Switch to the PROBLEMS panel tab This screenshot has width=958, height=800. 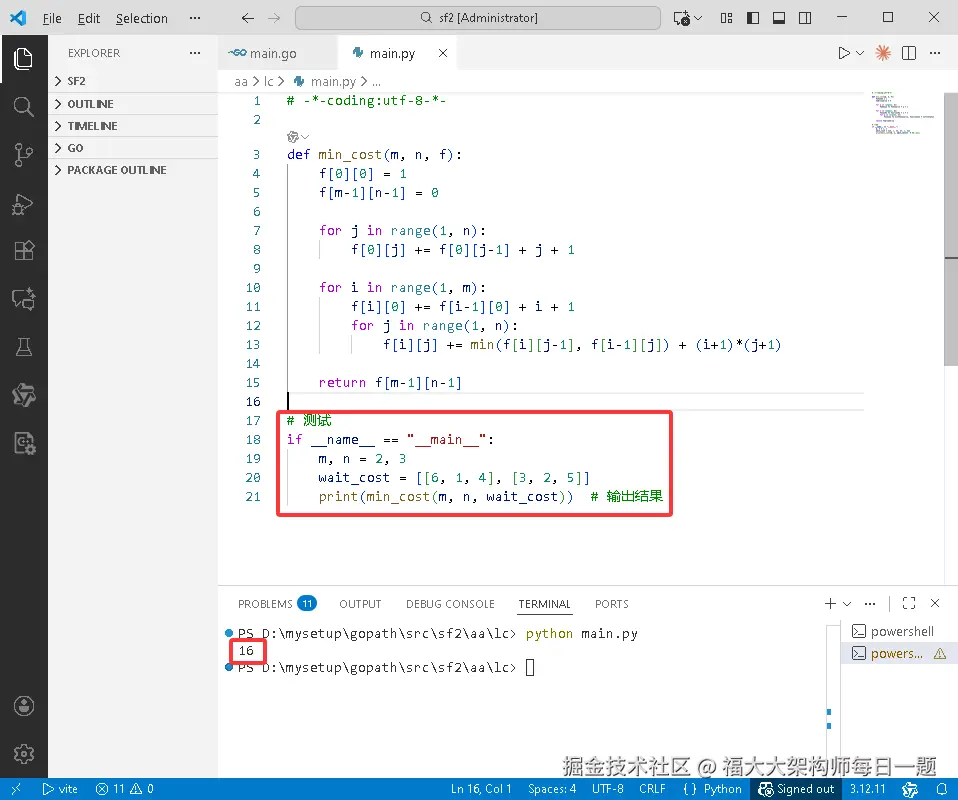(277, 604)
